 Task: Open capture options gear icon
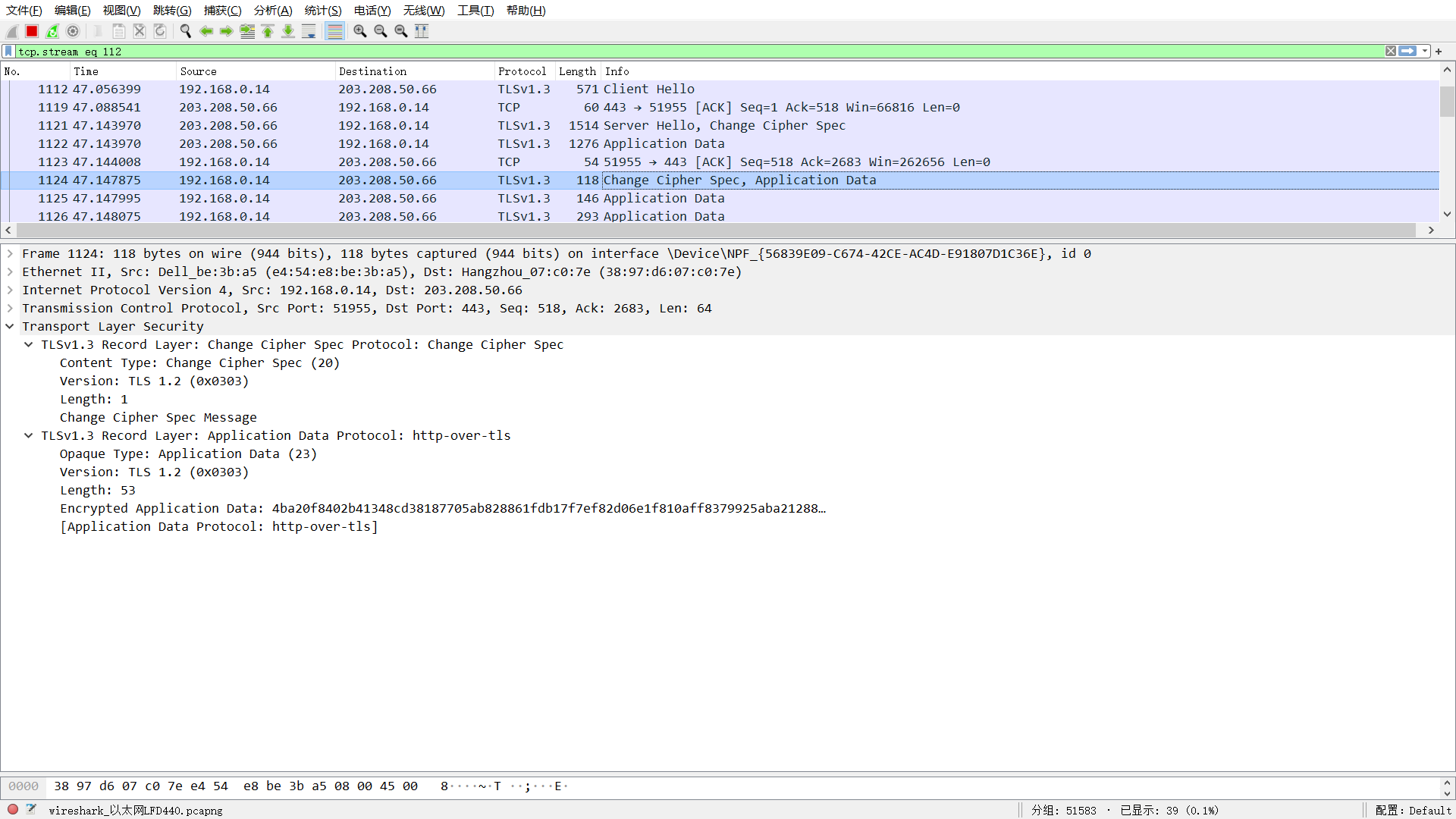73,31
